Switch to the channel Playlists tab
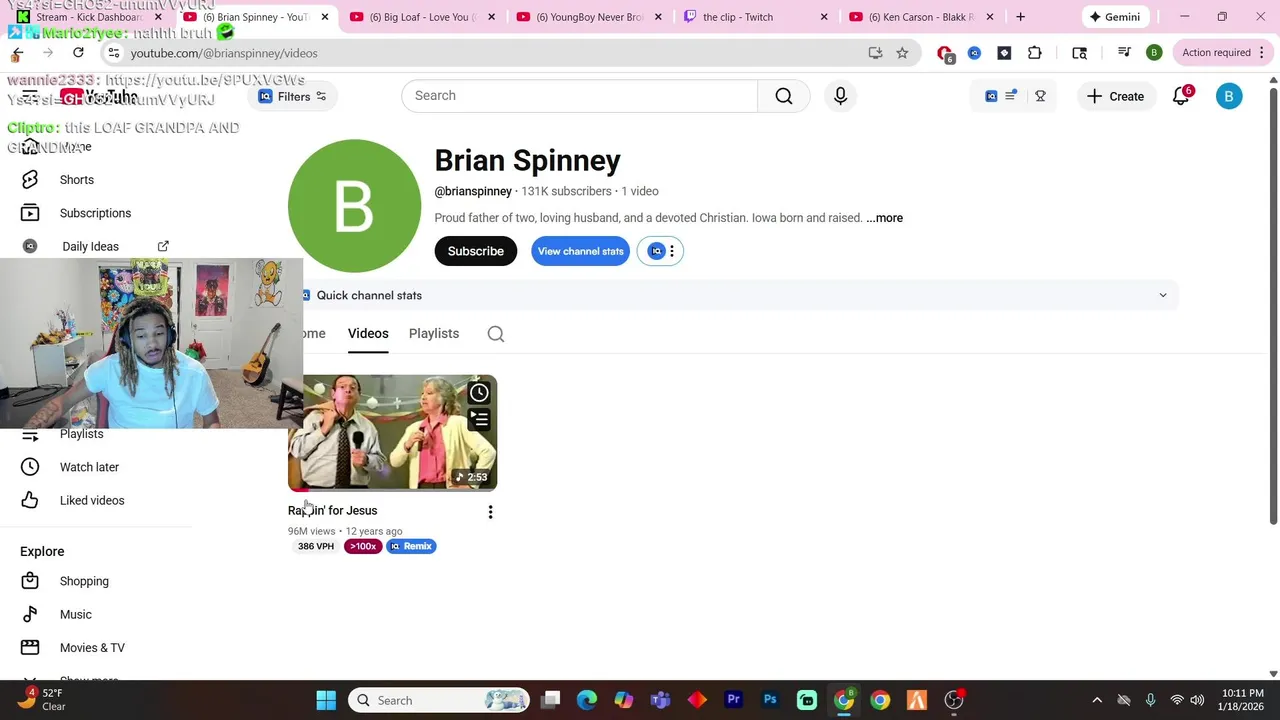This screenshot has height=720, width=1280. [434, 334]
